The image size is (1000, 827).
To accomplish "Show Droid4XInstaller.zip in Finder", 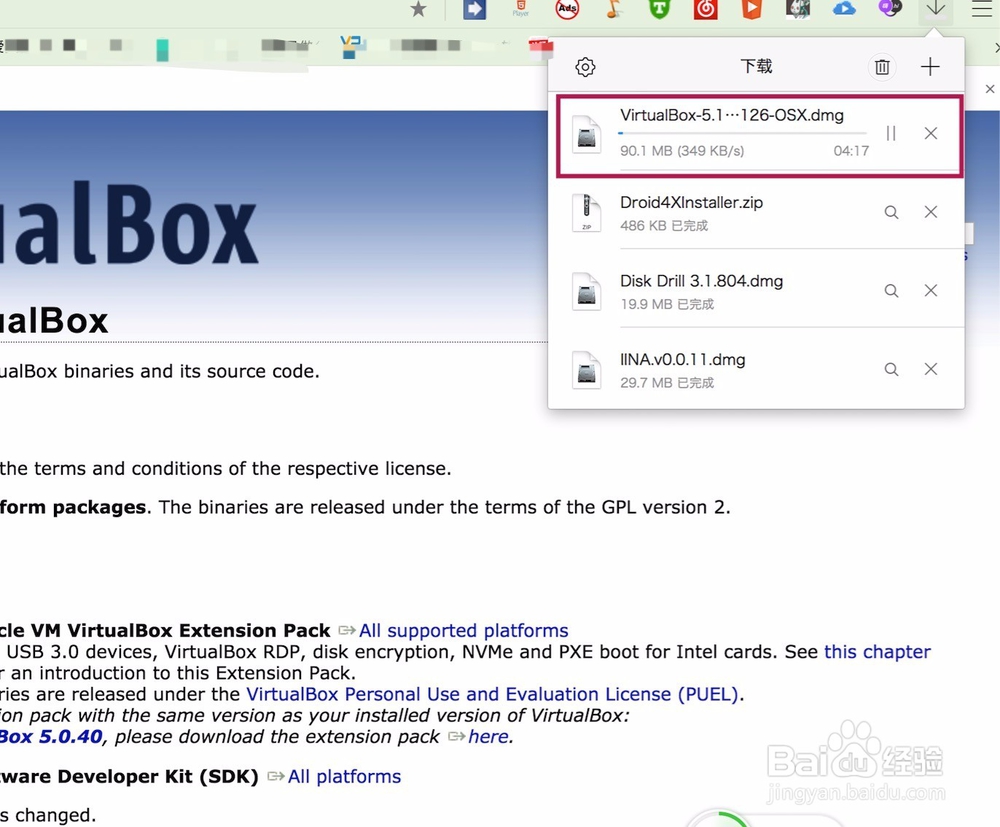I will 891,212.
